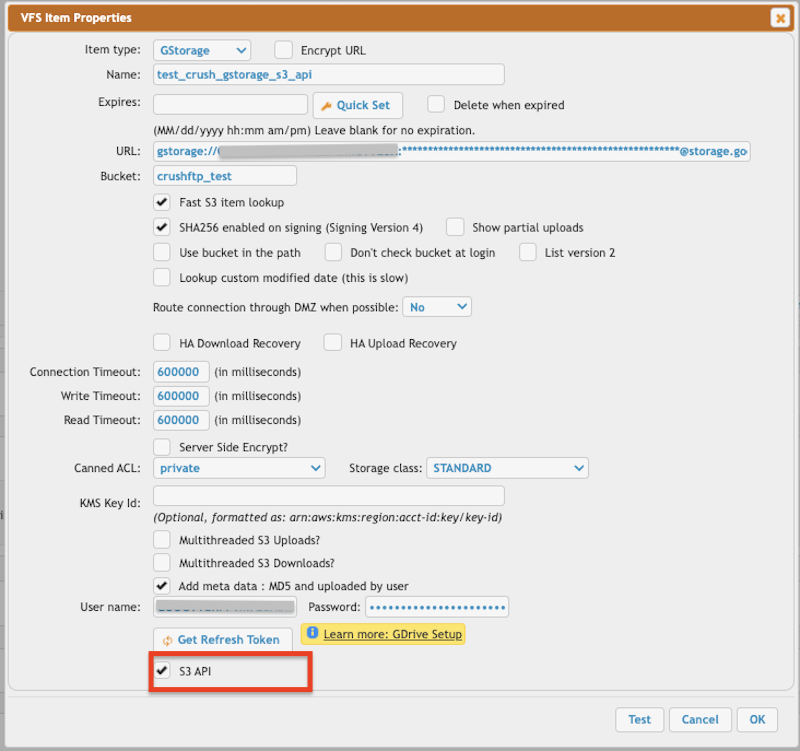This screenshot has width=800, height=751.
Task: Click Get Refresh Token button
Action: (x=222, y=640)
